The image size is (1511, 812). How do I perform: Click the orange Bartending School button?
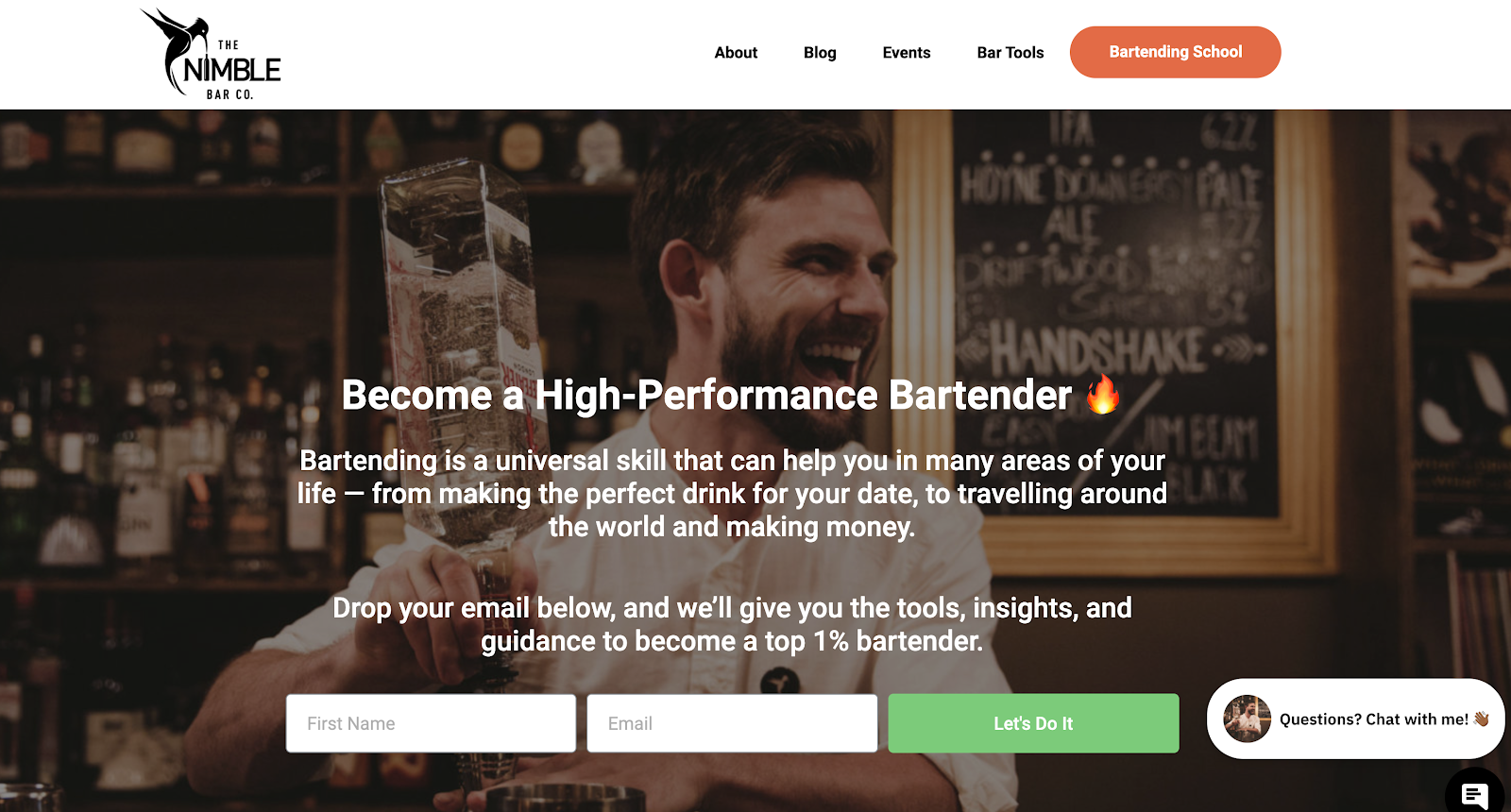pos(1175,52)
